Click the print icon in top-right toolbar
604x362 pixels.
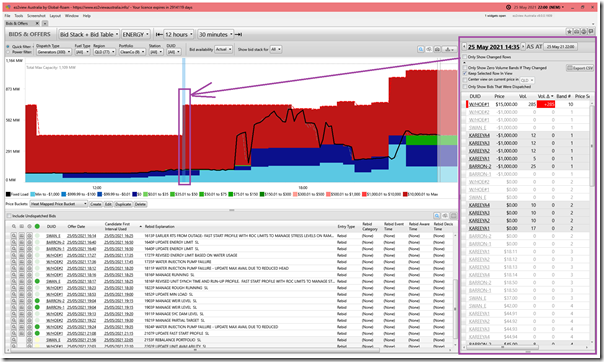coord(584,32)
